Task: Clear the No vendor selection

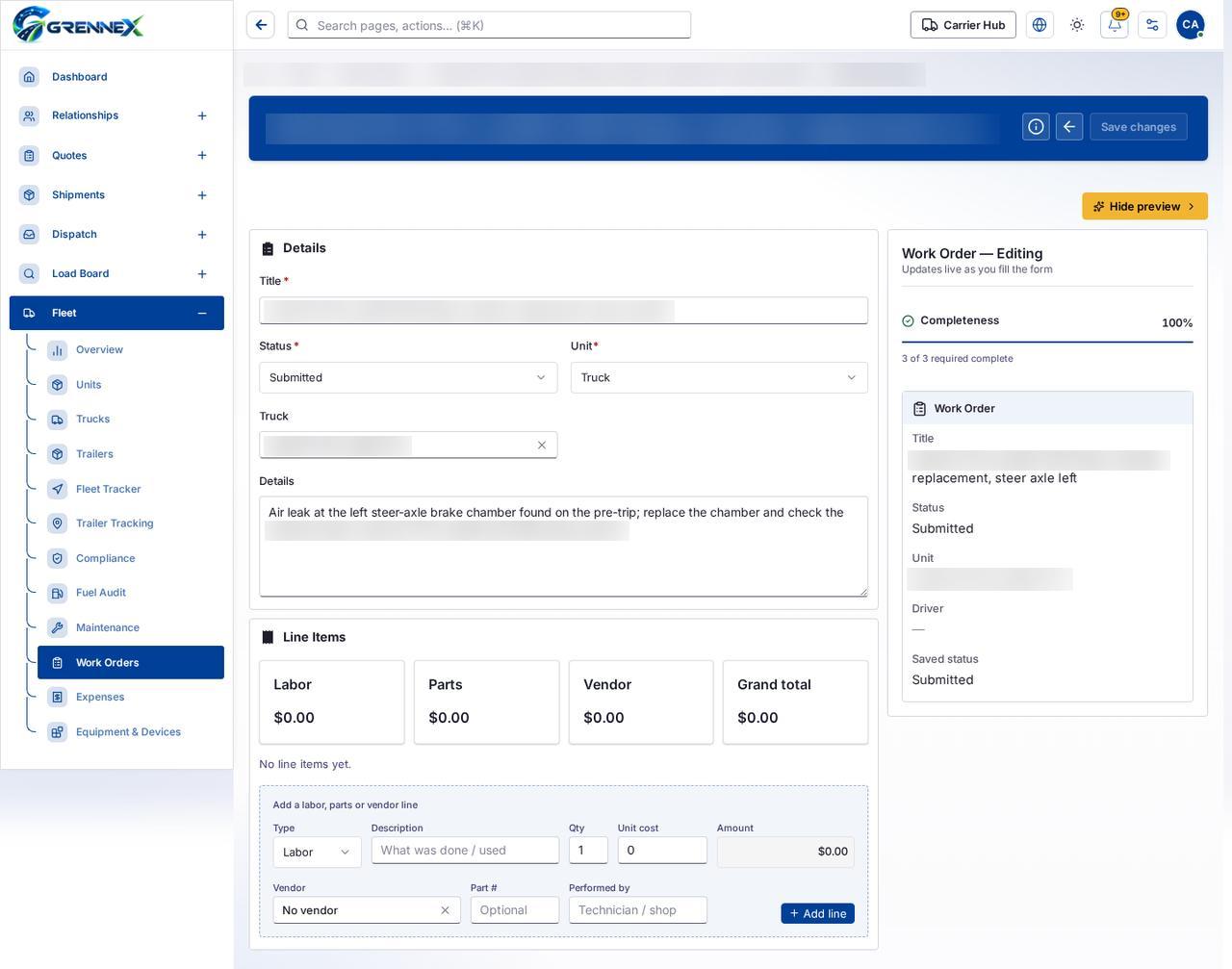Action: 445,910
